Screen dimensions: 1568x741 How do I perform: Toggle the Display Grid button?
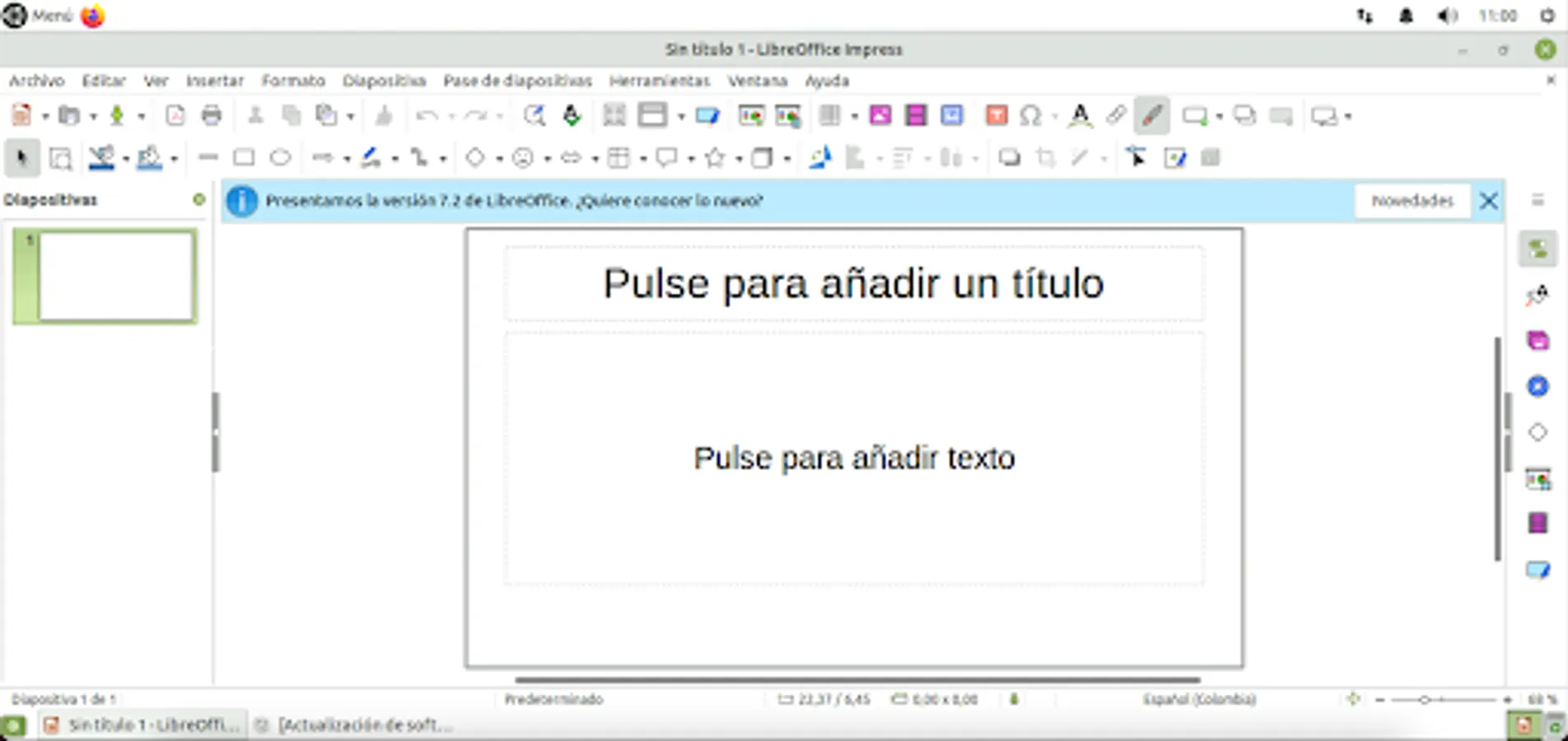coord(614,115)
